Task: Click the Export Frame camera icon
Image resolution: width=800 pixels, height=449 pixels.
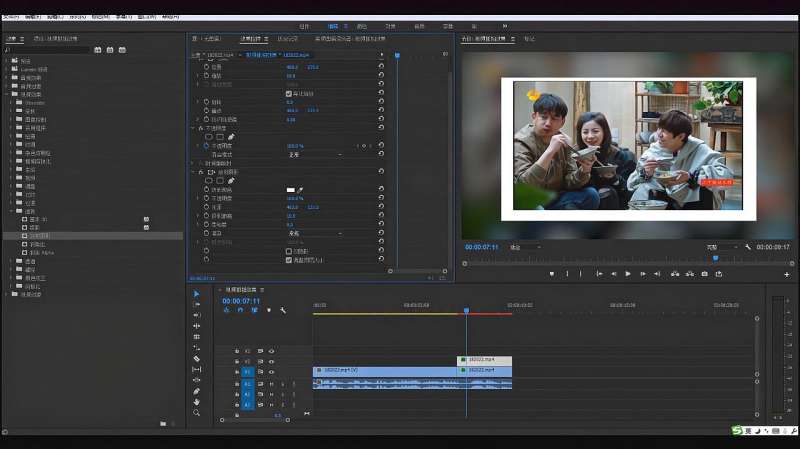Action: coord(705,273)
